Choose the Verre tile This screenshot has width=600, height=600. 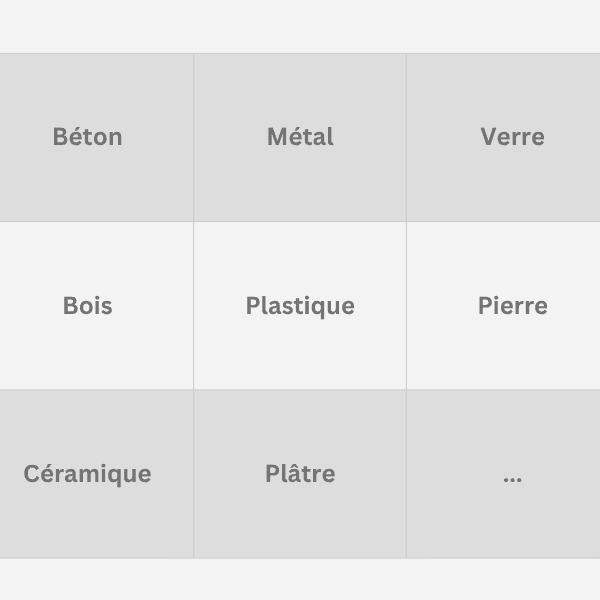pyautogui.click(x=512, y=137)
